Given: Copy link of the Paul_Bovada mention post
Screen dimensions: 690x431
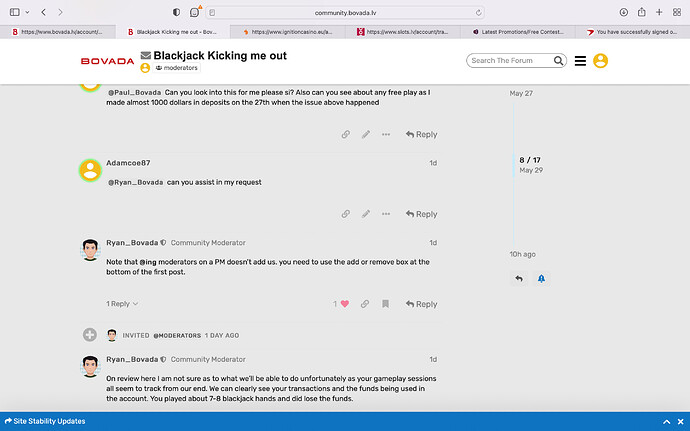Looking at the screenshot, I should point(346,134).
